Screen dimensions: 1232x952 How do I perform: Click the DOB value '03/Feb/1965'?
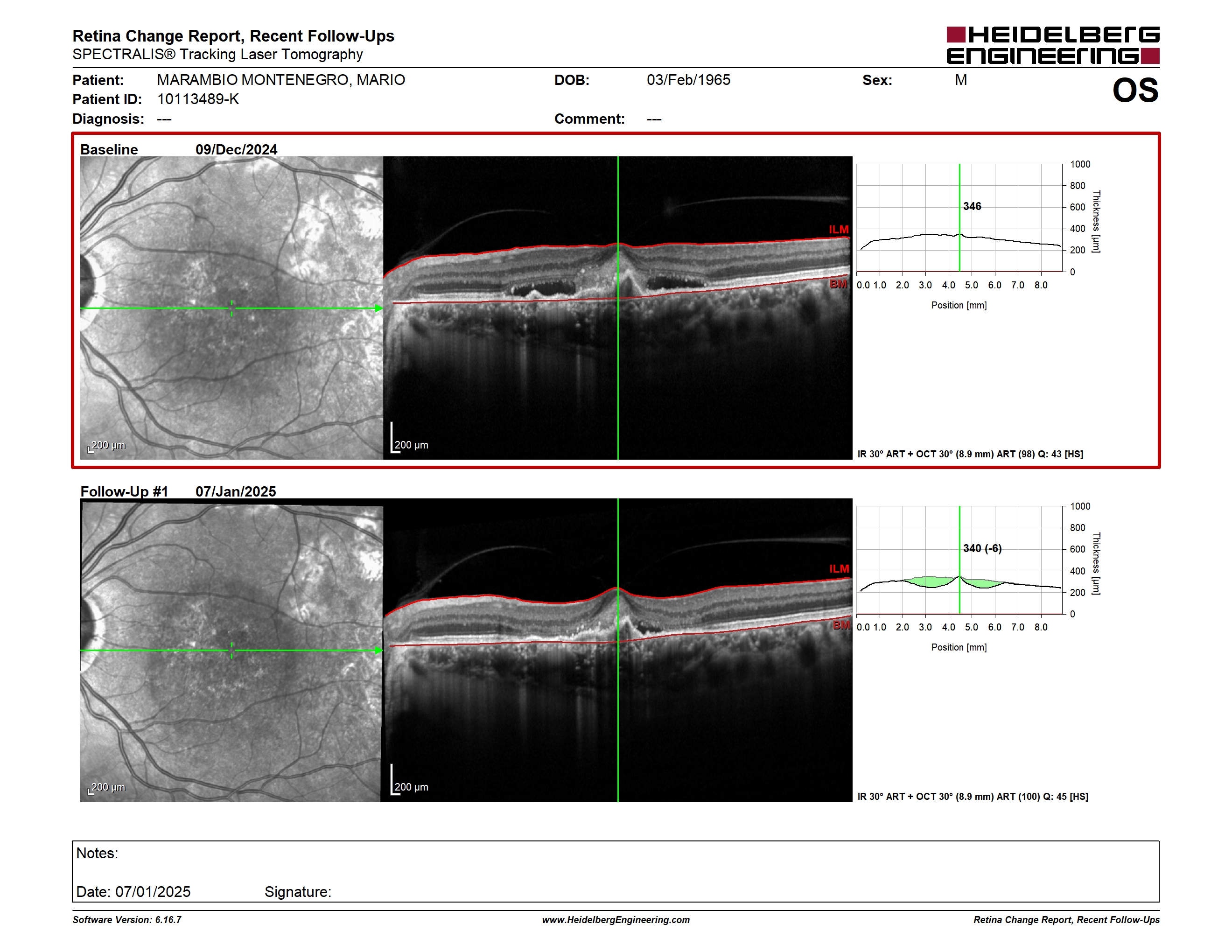688,80
